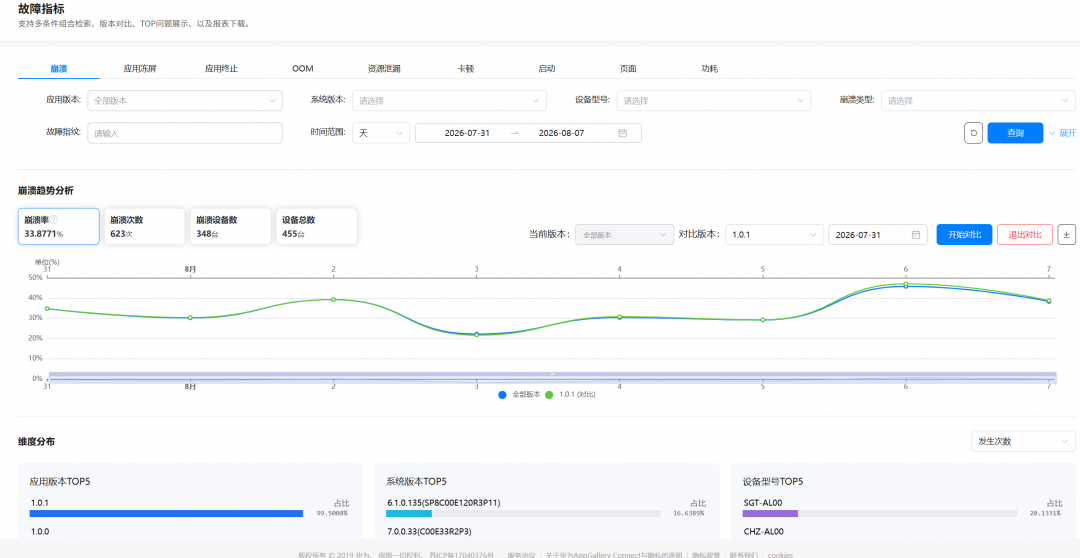Image resolution: width=1080 pixels, height=558 pixels.
Task: Select the 崩溃率 metric card
Action: [59, 227]
